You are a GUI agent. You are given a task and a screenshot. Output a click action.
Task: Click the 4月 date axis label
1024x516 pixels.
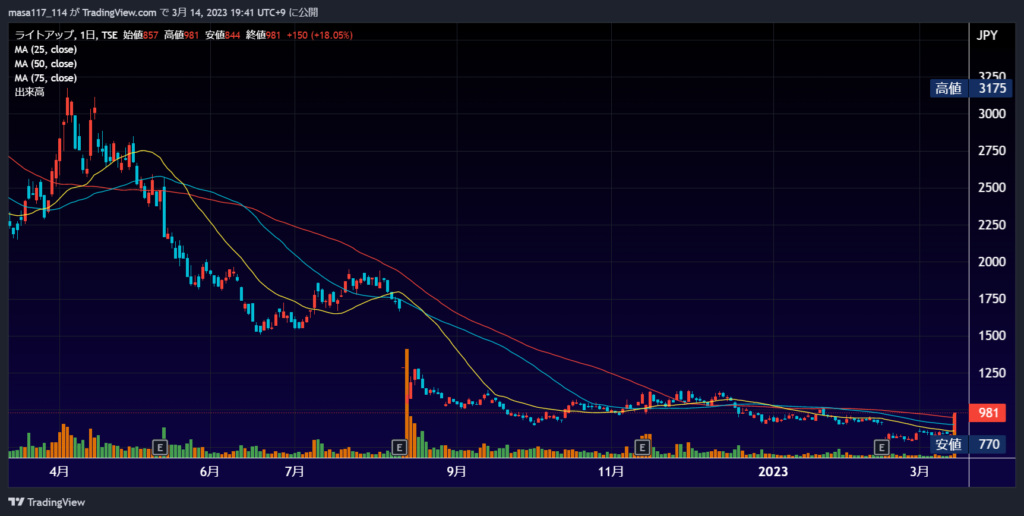(59, 472)
